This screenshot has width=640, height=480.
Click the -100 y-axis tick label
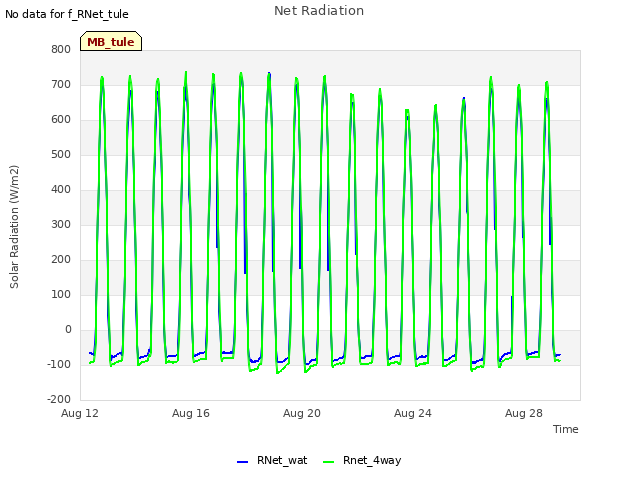(59, 364)
